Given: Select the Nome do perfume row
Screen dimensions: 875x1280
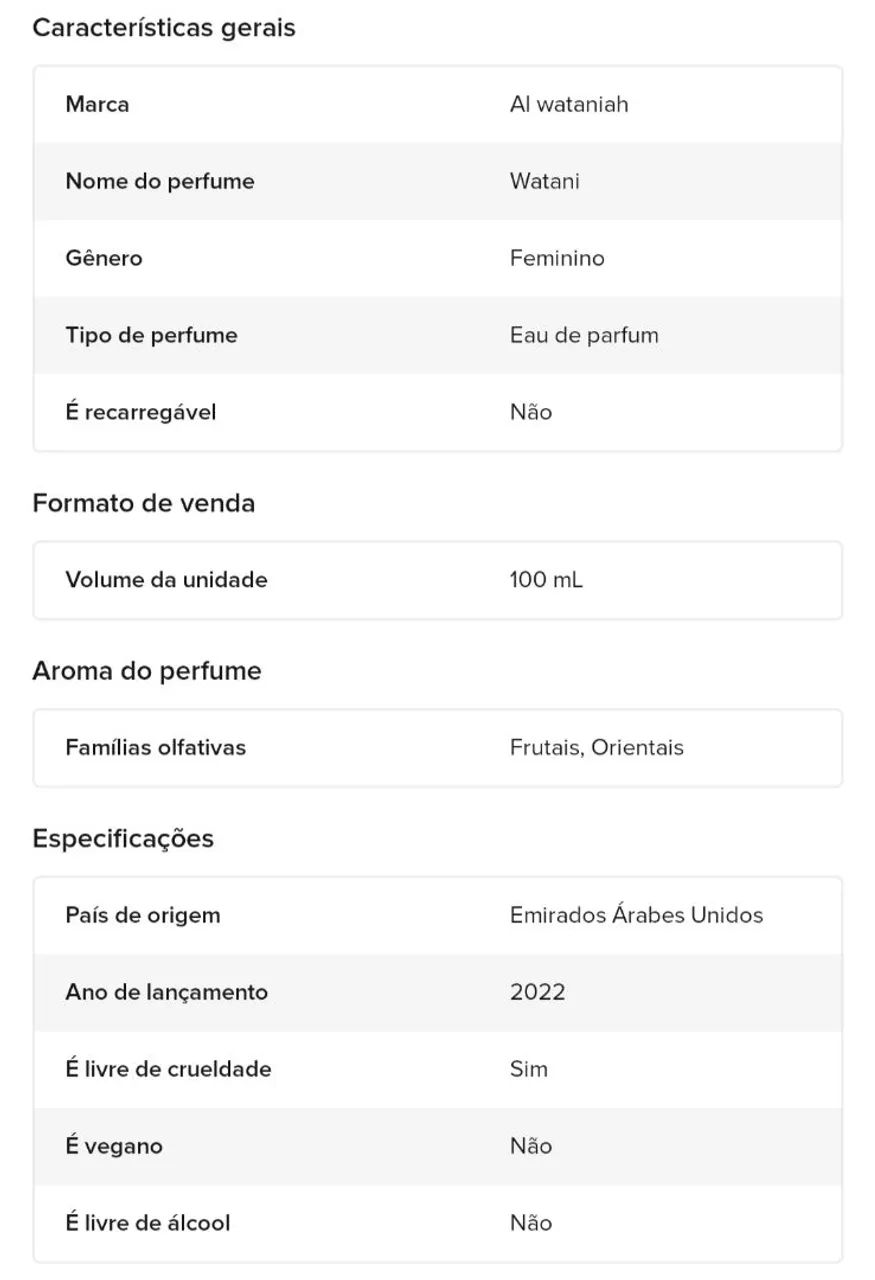Looking at the screenshot, I should [x=438, y=181].
